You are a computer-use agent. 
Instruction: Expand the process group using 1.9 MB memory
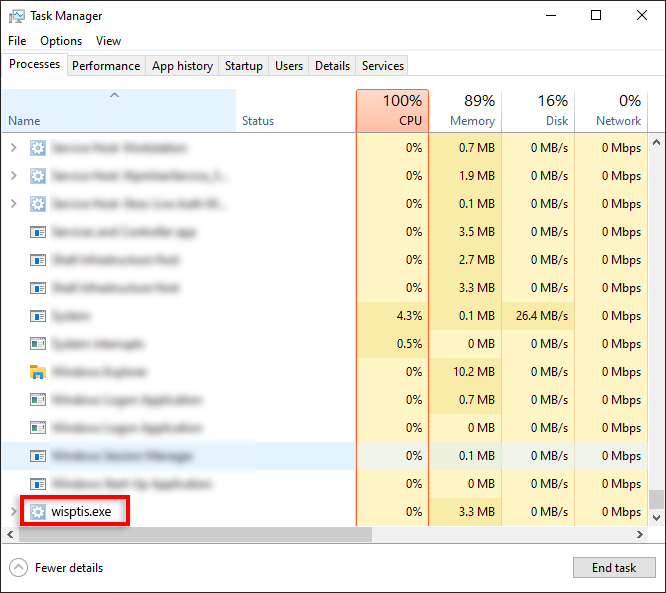(x=14, y=176)
